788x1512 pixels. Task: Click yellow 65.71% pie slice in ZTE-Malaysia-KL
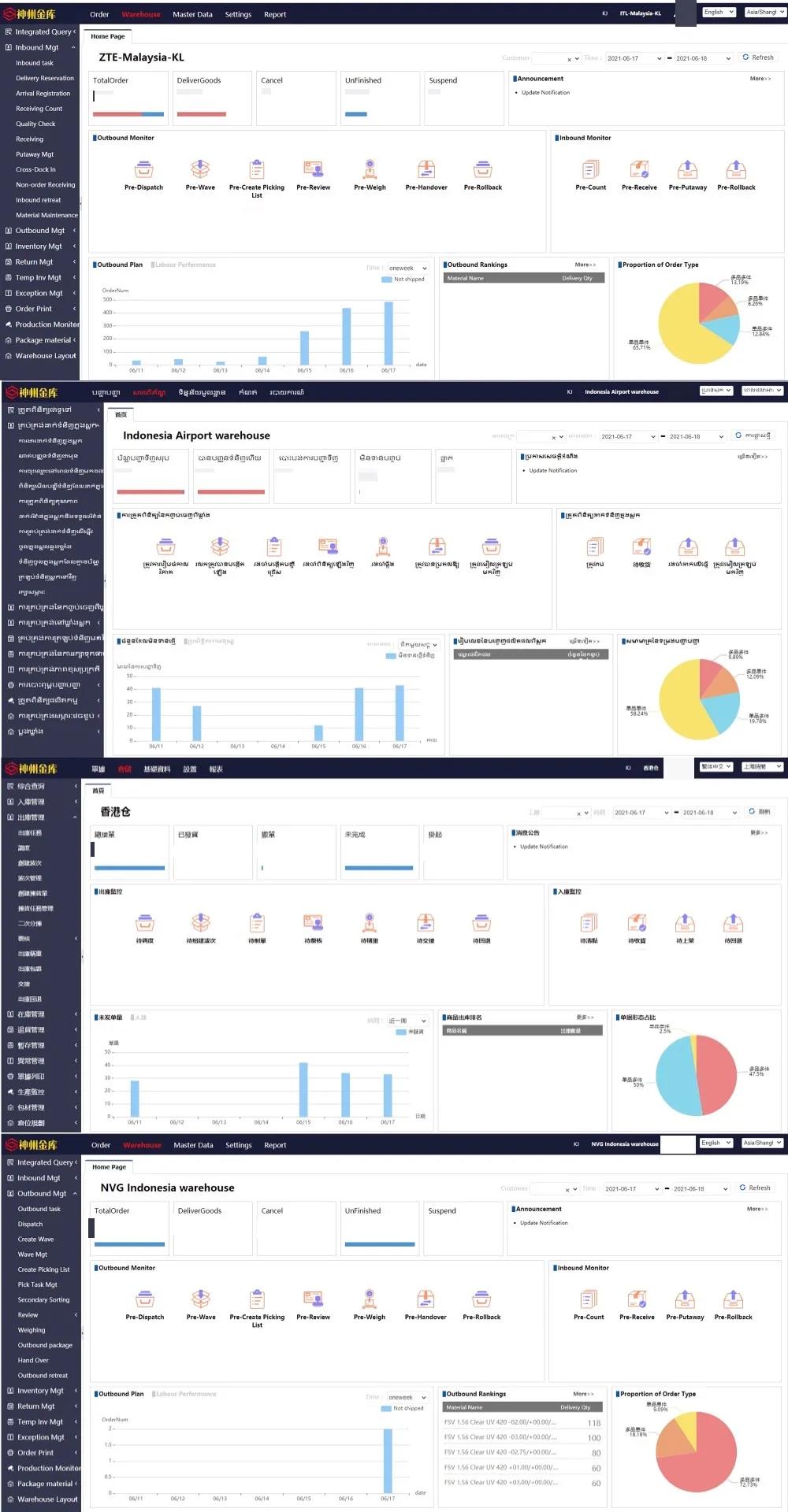676,331
